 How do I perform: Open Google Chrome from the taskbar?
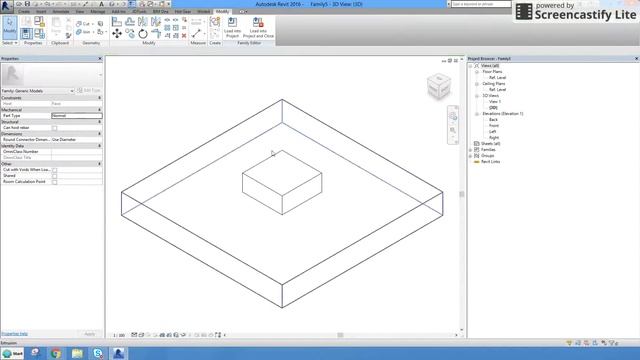click(56, 353)
